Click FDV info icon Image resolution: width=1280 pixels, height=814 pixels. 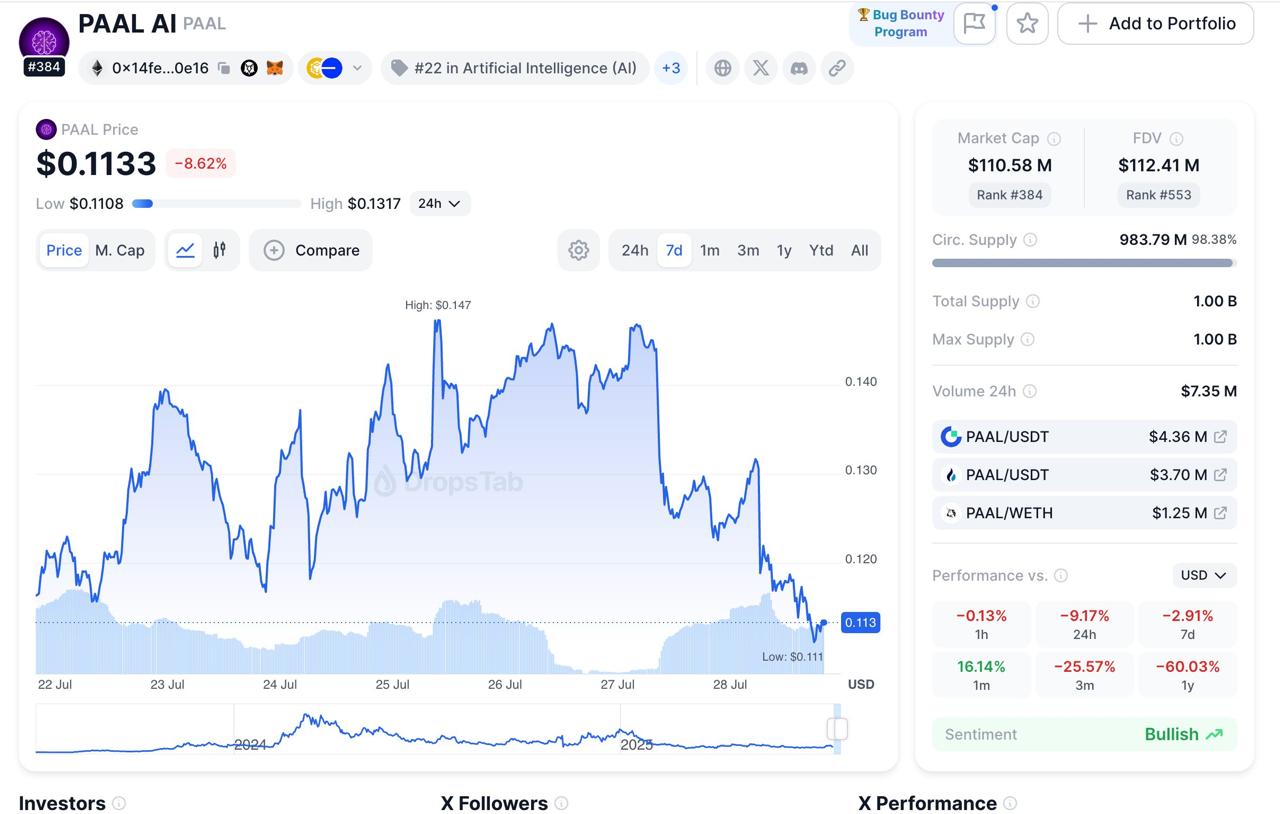(x=1176, y=139)
